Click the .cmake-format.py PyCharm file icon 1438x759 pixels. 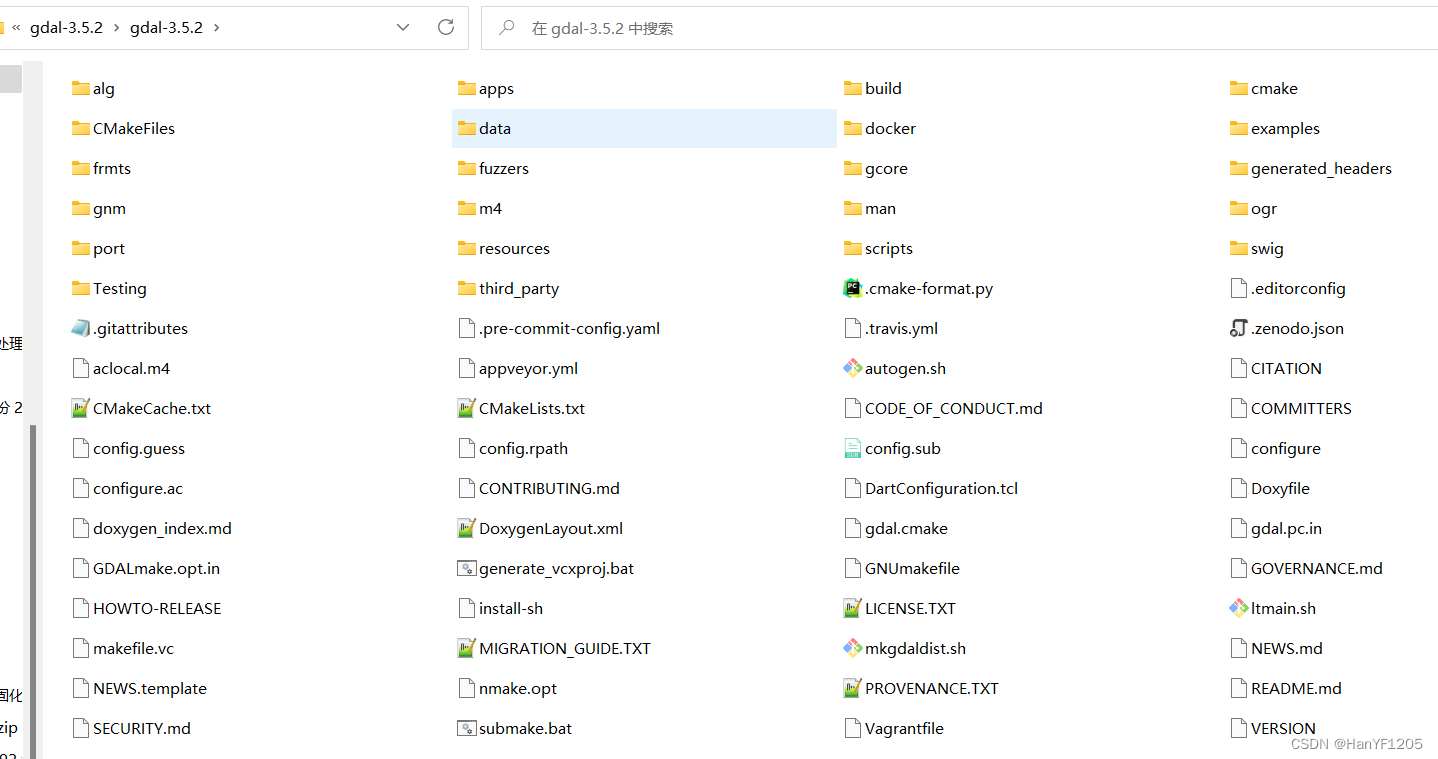(x=853, y=288)
